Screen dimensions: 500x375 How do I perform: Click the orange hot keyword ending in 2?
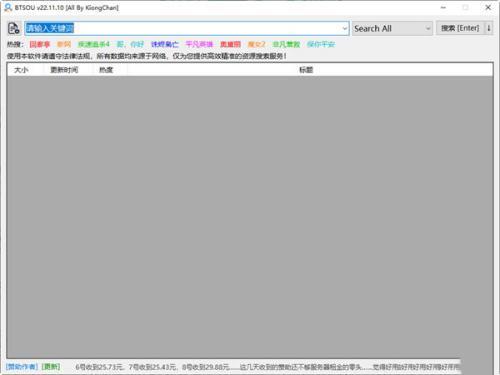pyautogui.click(x=257, y=44)
